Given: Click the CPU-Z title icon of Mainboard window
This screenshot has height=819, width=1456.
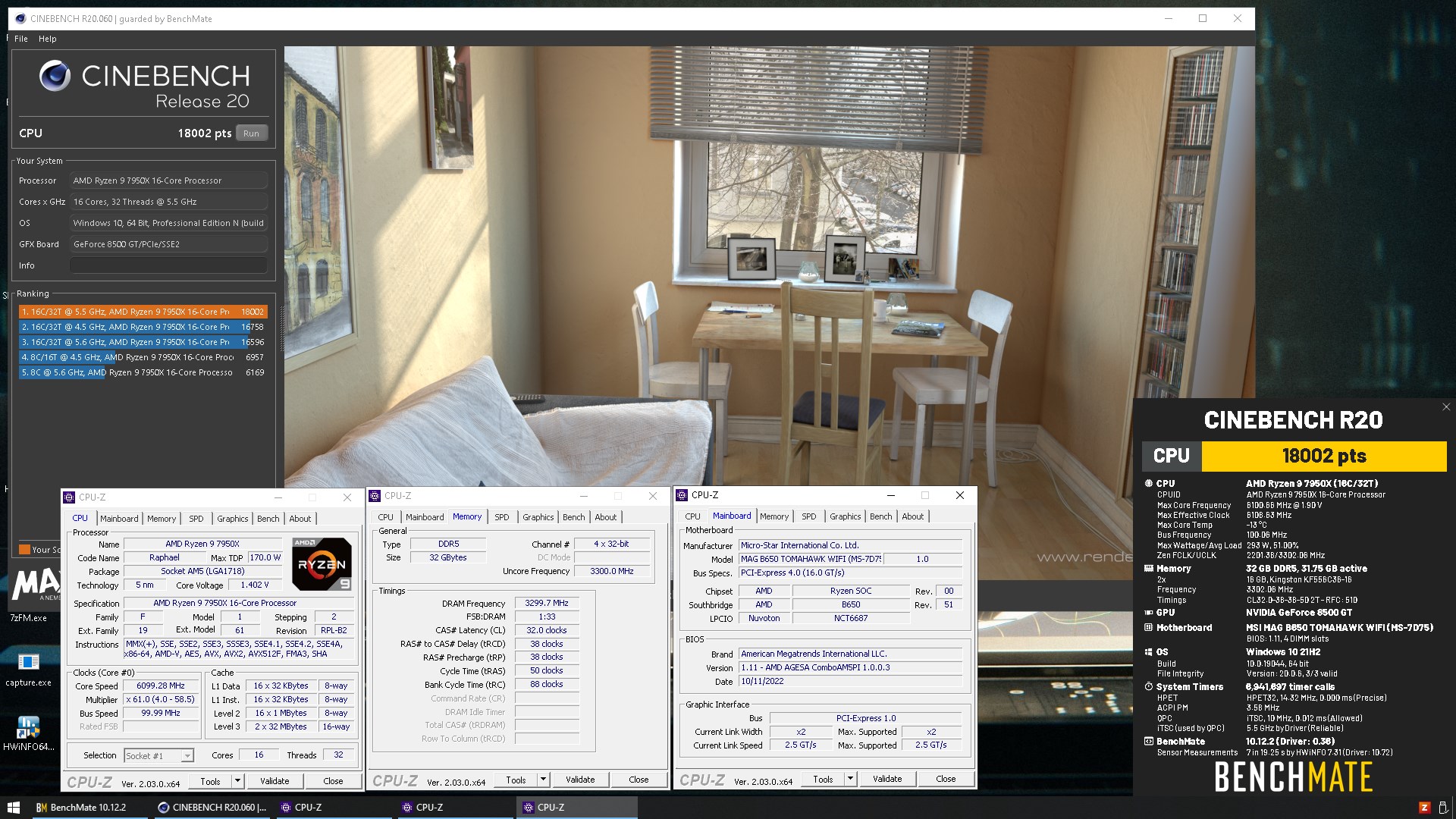Looking at the screenshot, I should [682, 495].
